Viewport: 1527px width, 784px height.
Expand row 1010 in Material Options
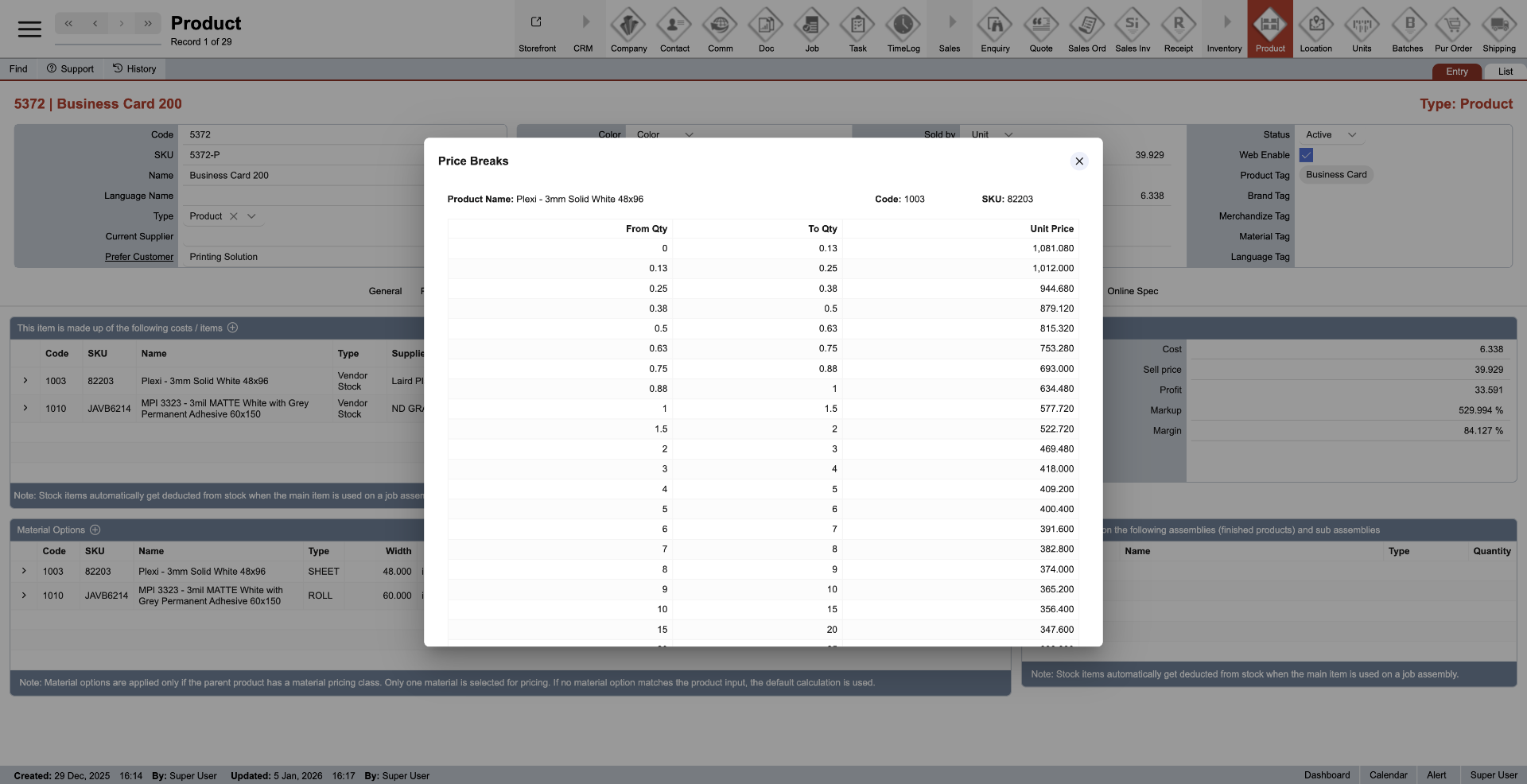point(24,595)
